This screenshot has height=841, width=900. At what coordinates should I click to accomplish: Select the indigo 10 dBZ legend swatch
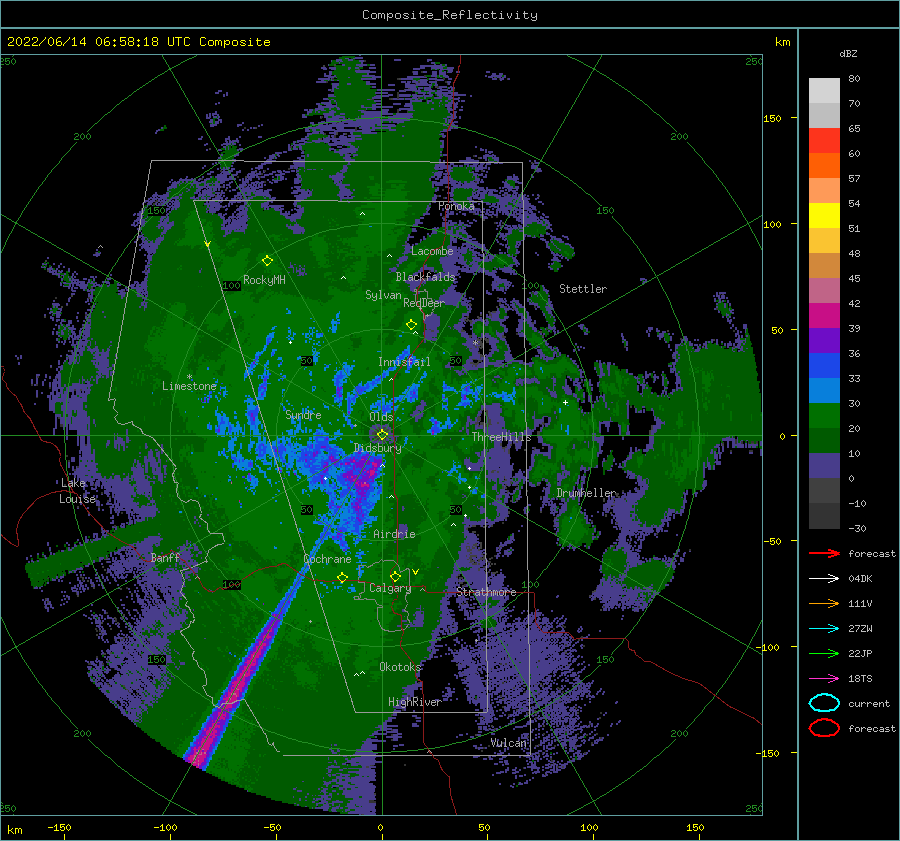824,466
